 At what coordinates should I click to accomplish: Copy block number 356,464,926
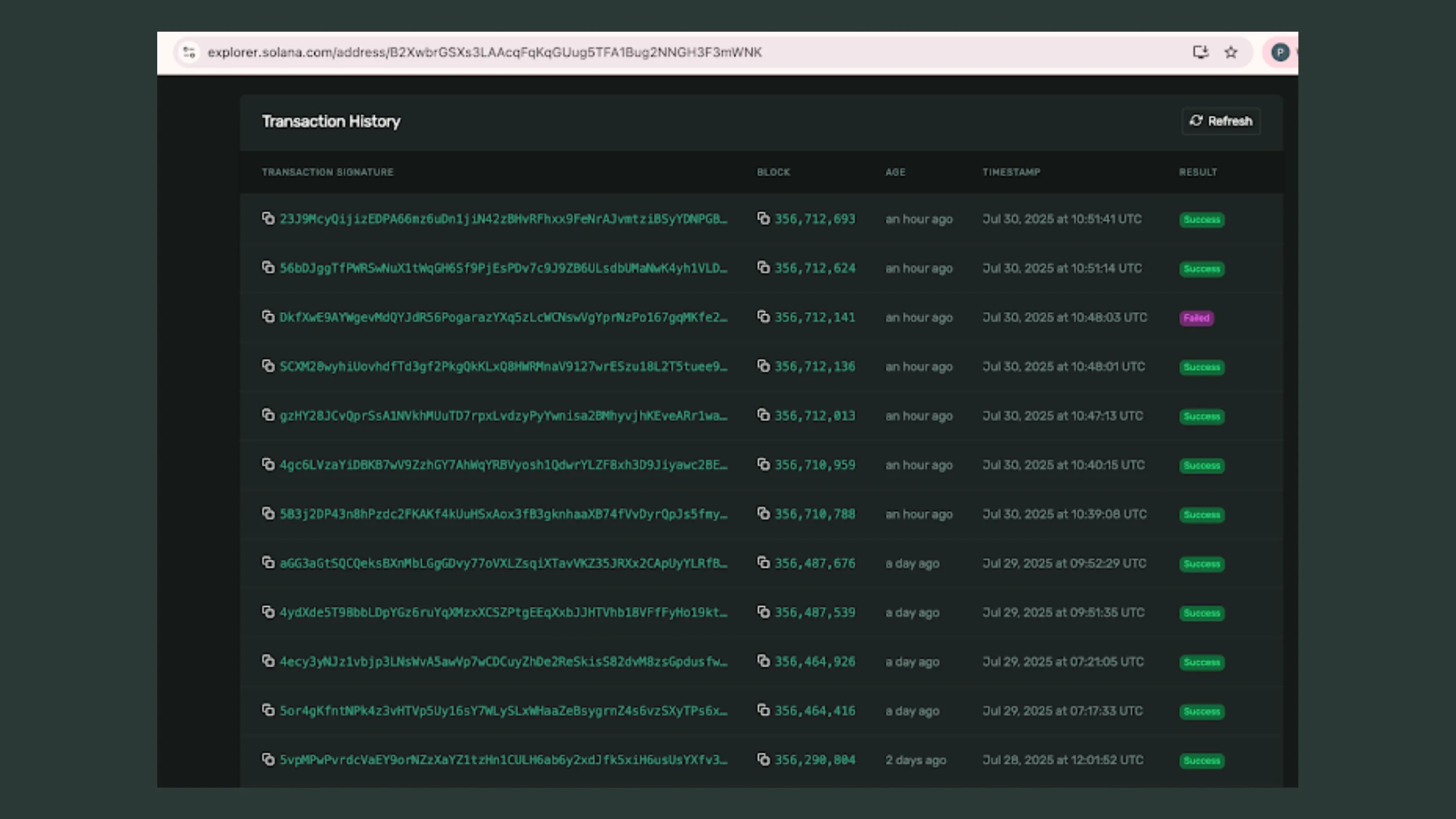click(x=763, y=661)
